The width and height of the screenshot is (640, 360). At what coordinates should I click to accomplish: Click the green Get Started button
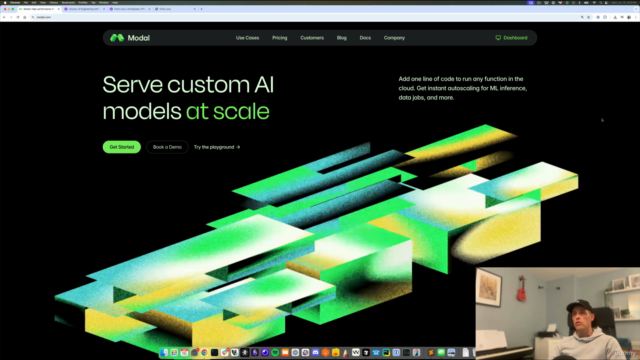122,147
